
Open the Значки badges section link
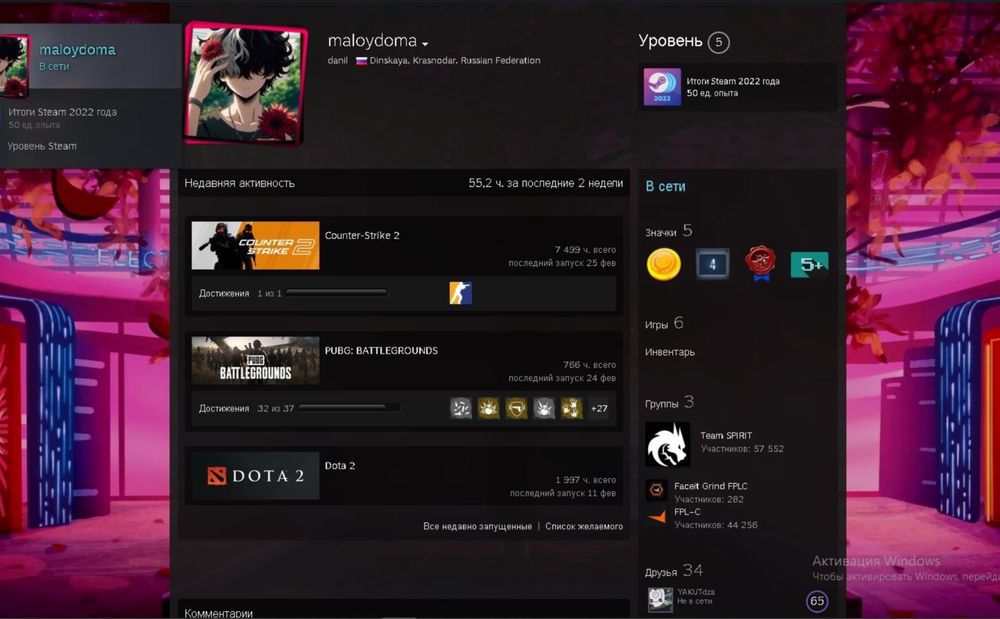click(x=668, y=231)
